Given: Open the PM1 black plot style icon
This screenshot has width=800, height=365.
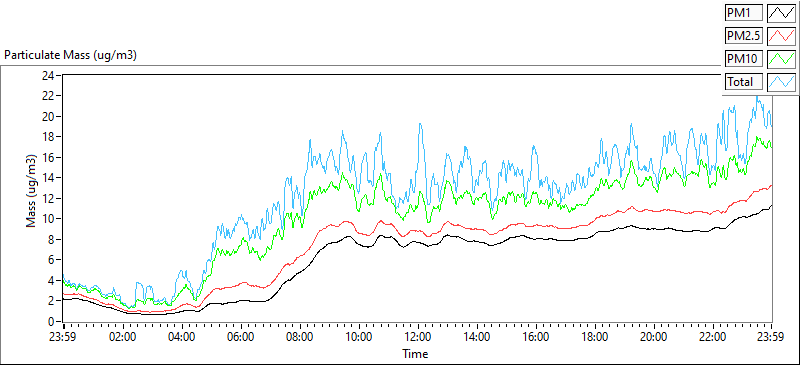Looking at the screenshot, I should click(782, 13).
